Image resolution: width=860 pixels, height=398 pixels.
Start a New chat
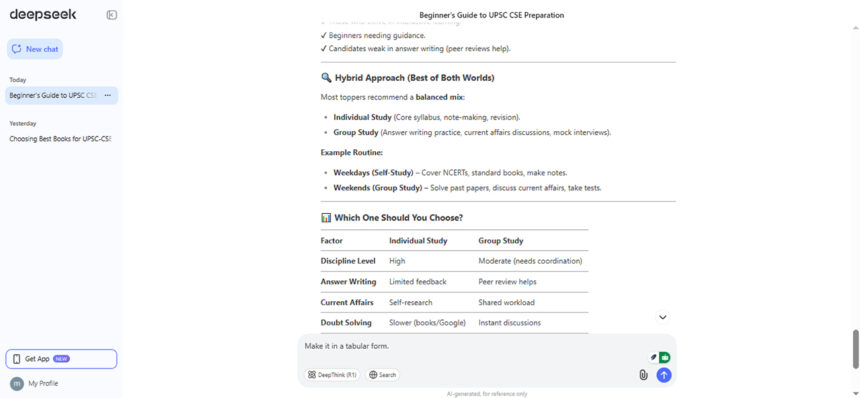pyautogui.click(x=35, y=49)
